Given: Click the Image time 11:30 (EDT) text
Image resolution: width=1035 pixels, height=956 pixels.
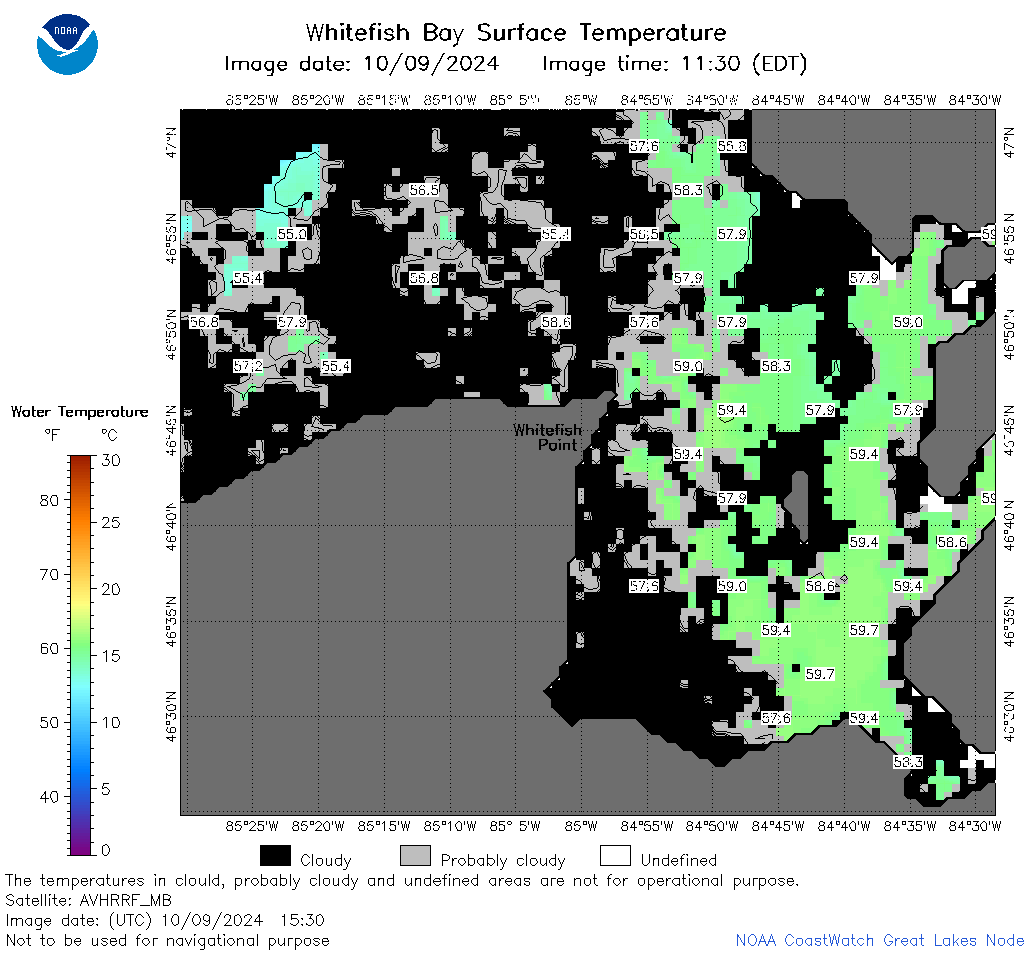Looking at the screenshot, I should coord(675,63).
